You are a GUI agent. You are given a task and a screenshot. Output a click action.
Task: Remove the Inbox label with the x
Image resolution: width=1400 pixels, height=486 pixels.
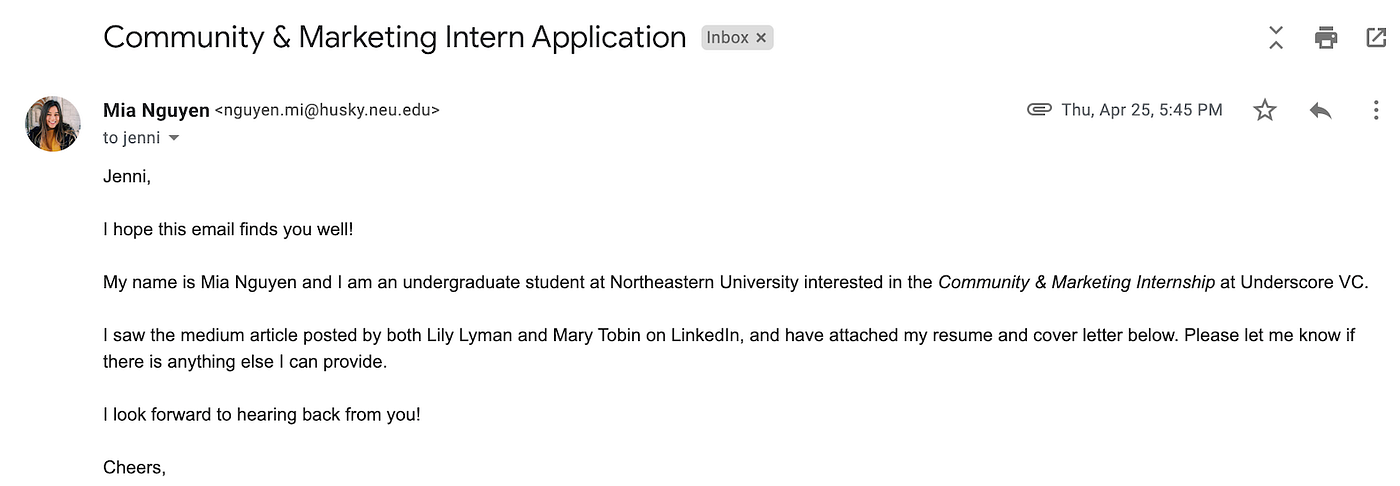click(x=761, y=38)
